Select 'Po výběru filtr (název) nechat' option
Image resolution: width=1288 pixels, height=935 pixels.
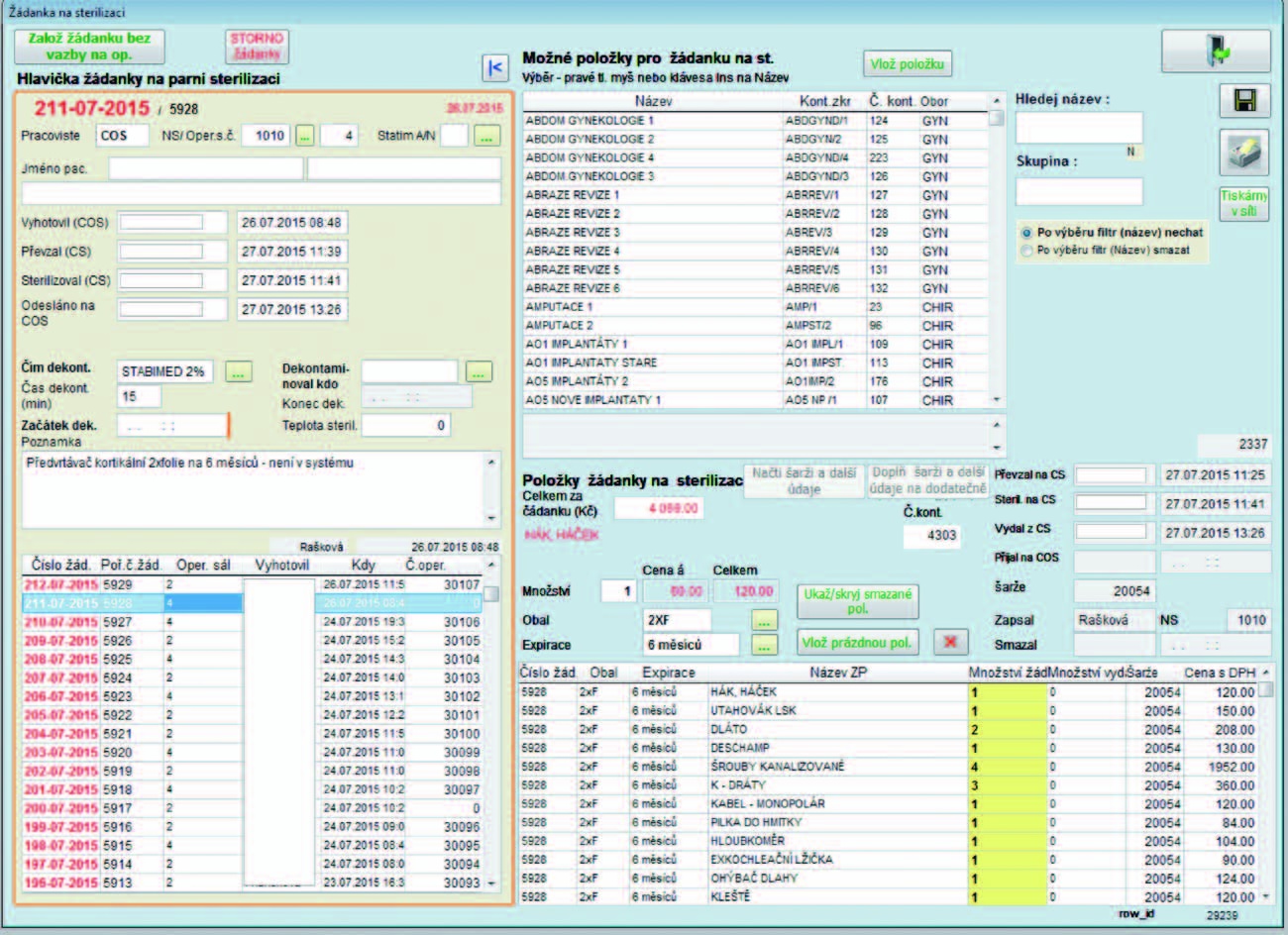pos(1026,232)
